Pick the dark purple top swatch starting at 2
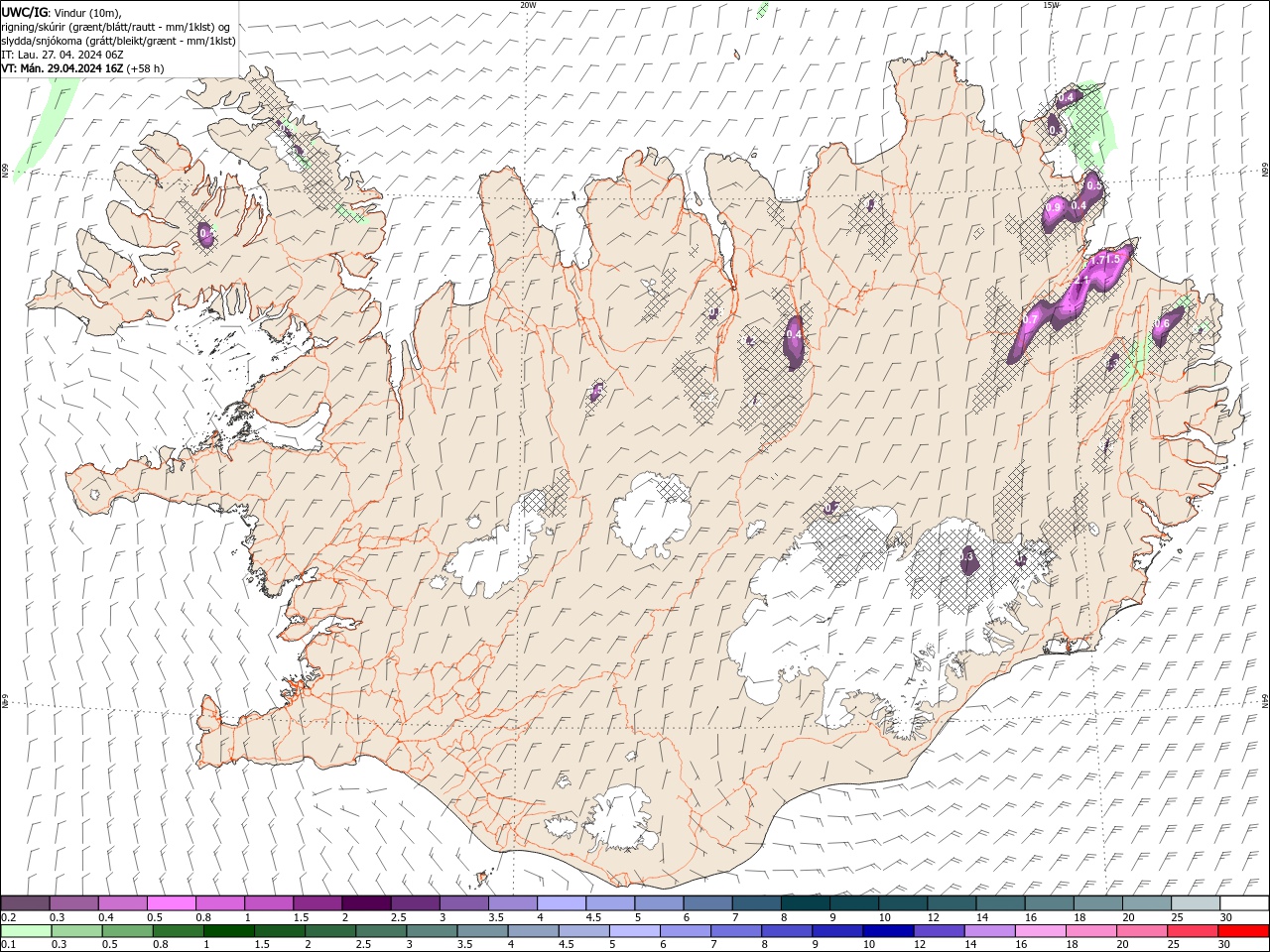This screenshot has width=1270, height=952. pyautogui.click(x=365, y=903)
